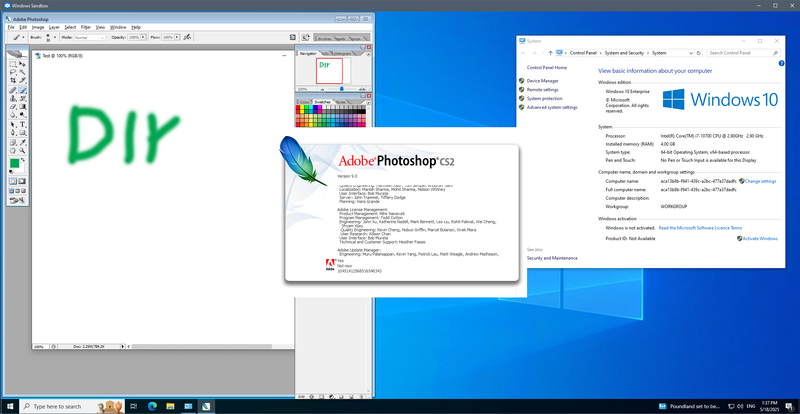
Task: Pick the pure red swatch in Swatches
Action: click(x=298, y=108)
